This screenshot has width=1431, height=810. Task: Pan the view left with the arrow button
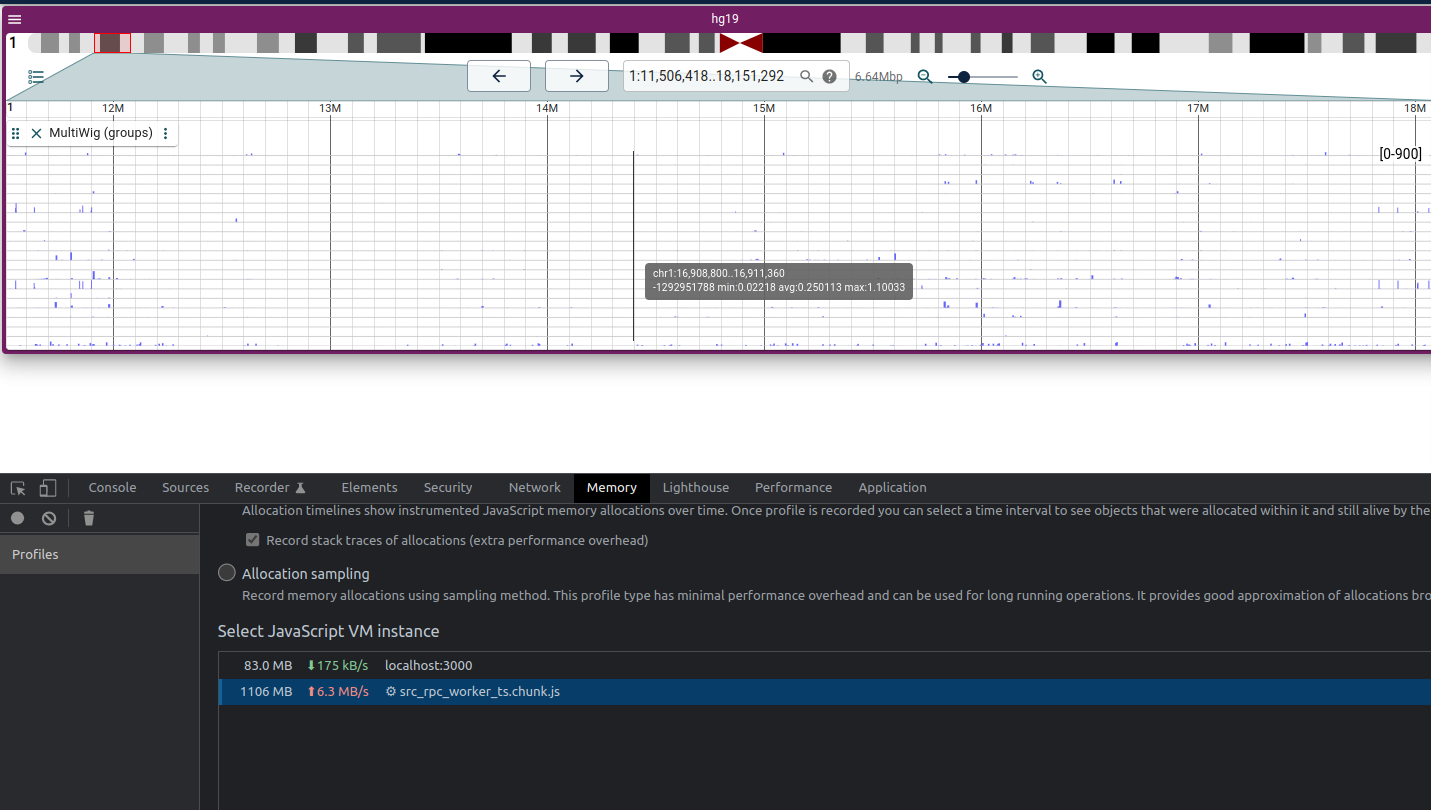499,76
